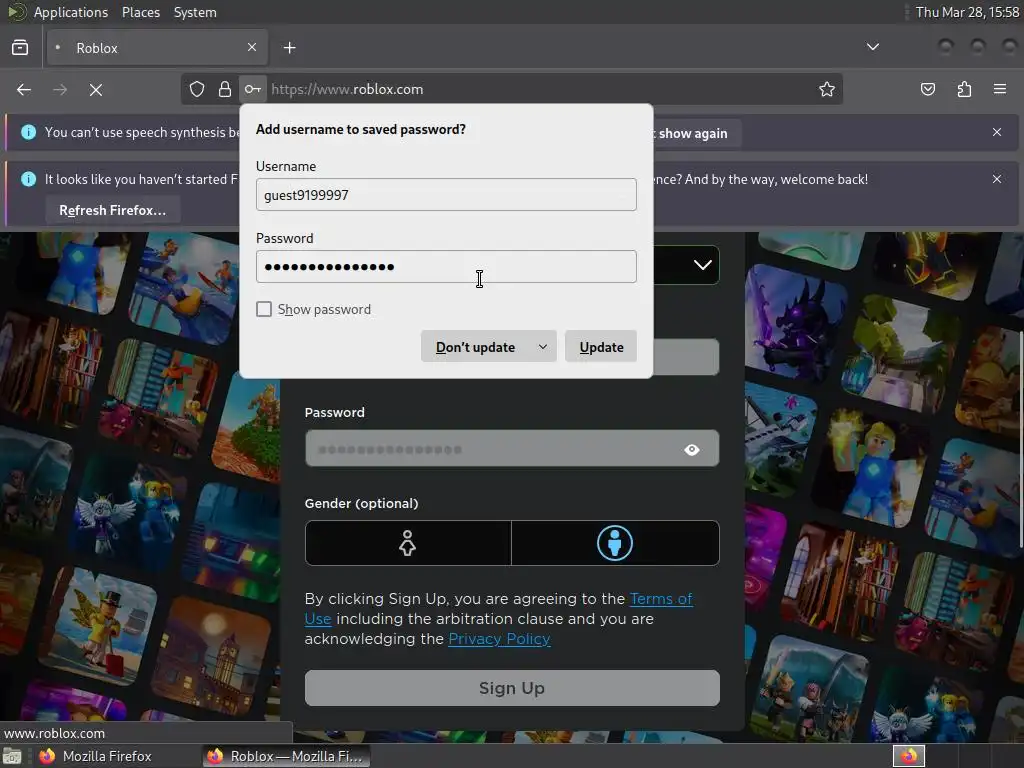Open the extensions puzzle icon

[x=964, y=89]
